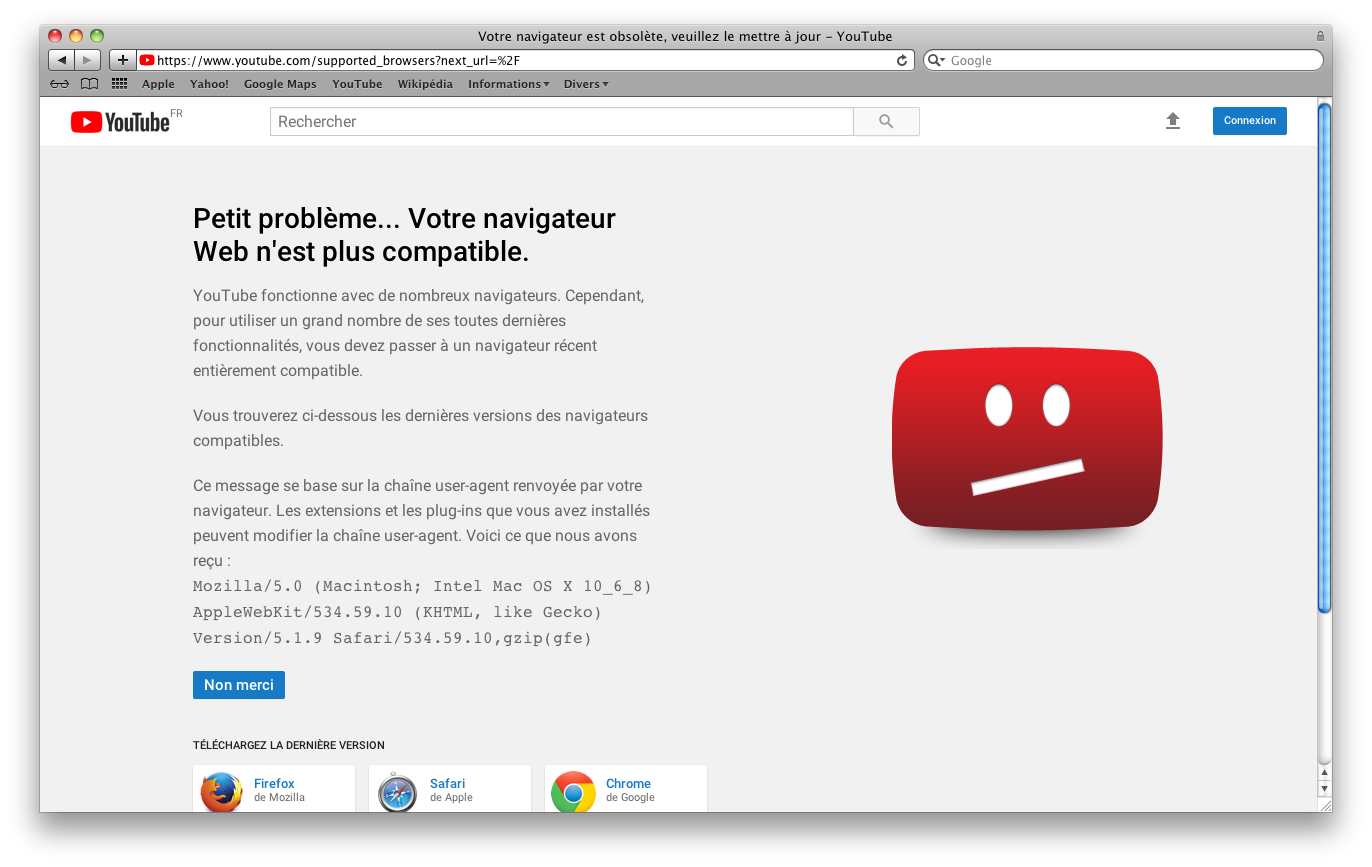This screenshot has height=867, width=1372.
Task: Click the "TÉLÉCHARGEZ LA DERNIÈRE VERSION" label
Action: (x=289, y=745)
